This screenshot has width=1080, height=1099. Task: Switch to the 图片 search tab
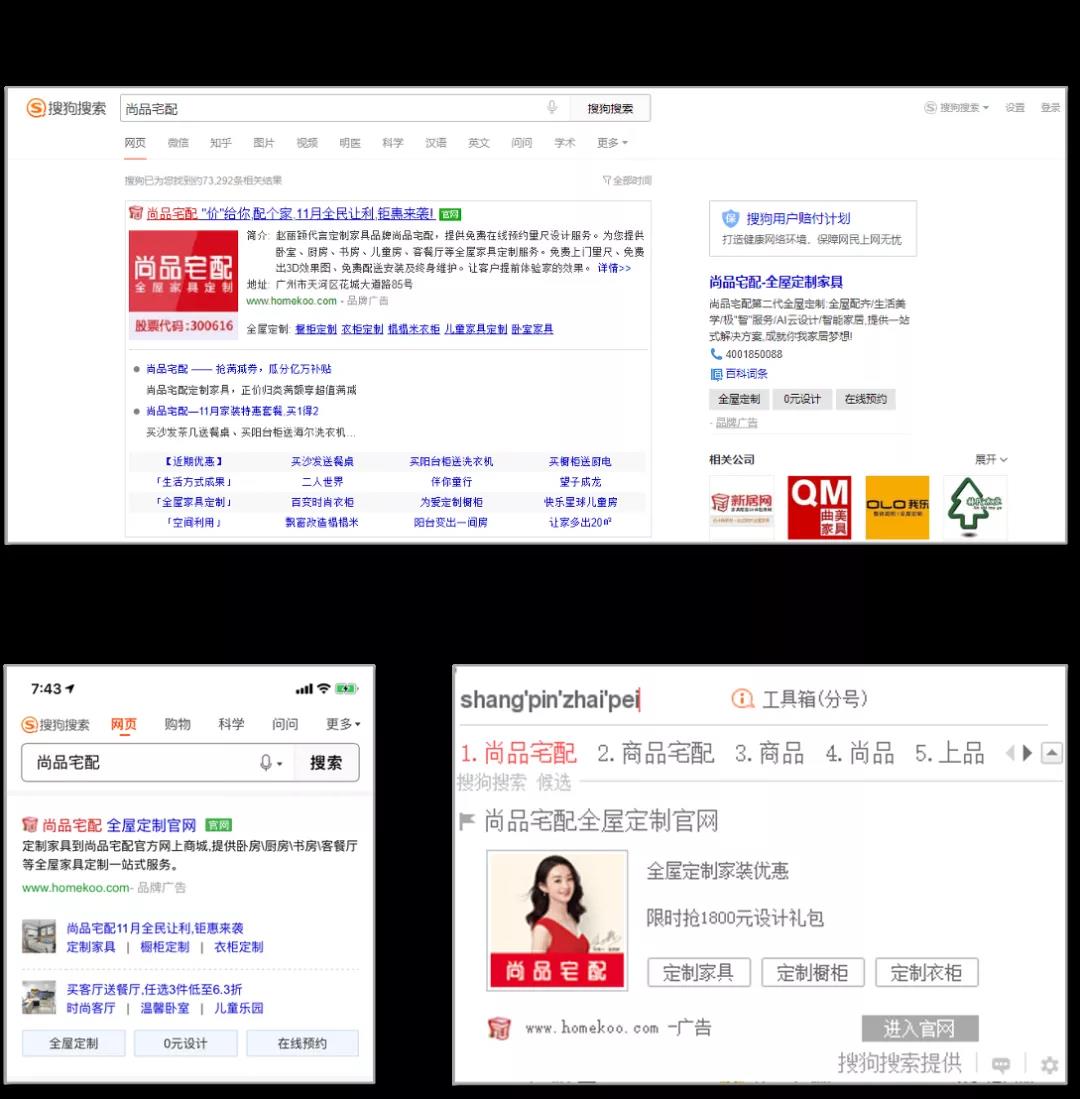[264, 142]
